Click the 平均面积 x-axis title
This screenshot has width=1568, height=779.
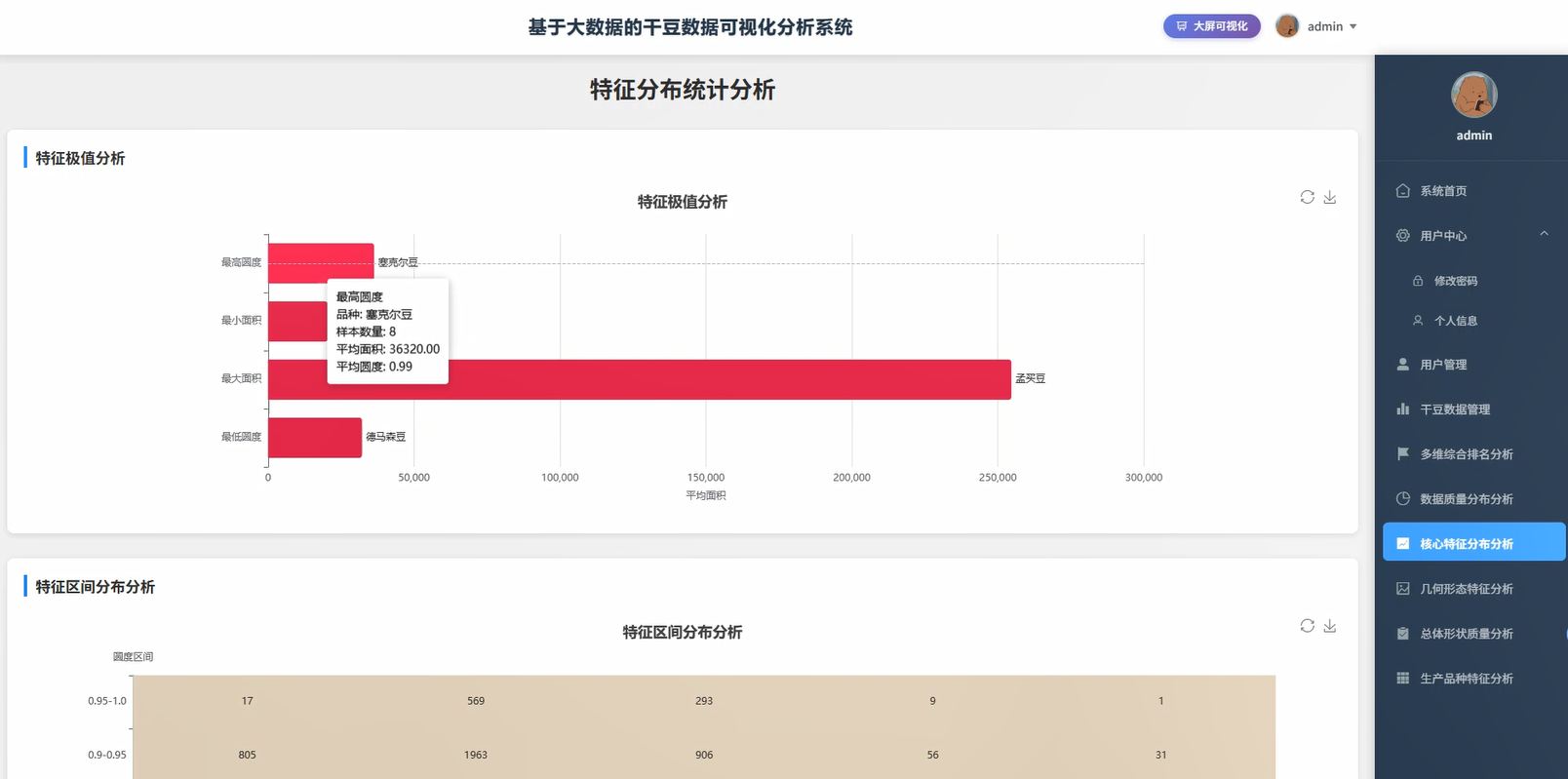(706, 495)
